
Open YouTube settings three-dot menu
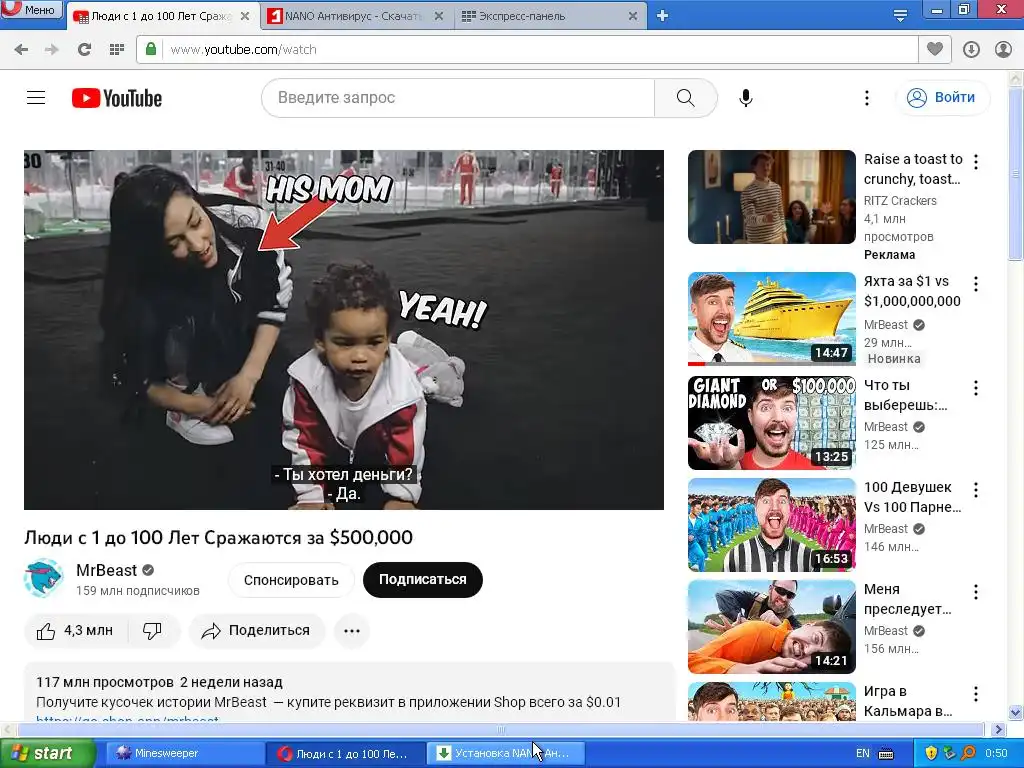(x=867, y=98)
